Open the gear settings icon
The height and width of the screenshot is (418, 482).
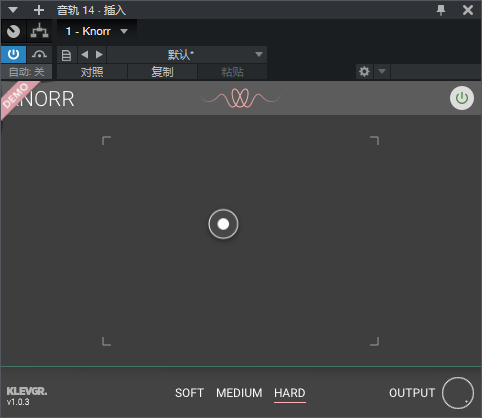364,71
